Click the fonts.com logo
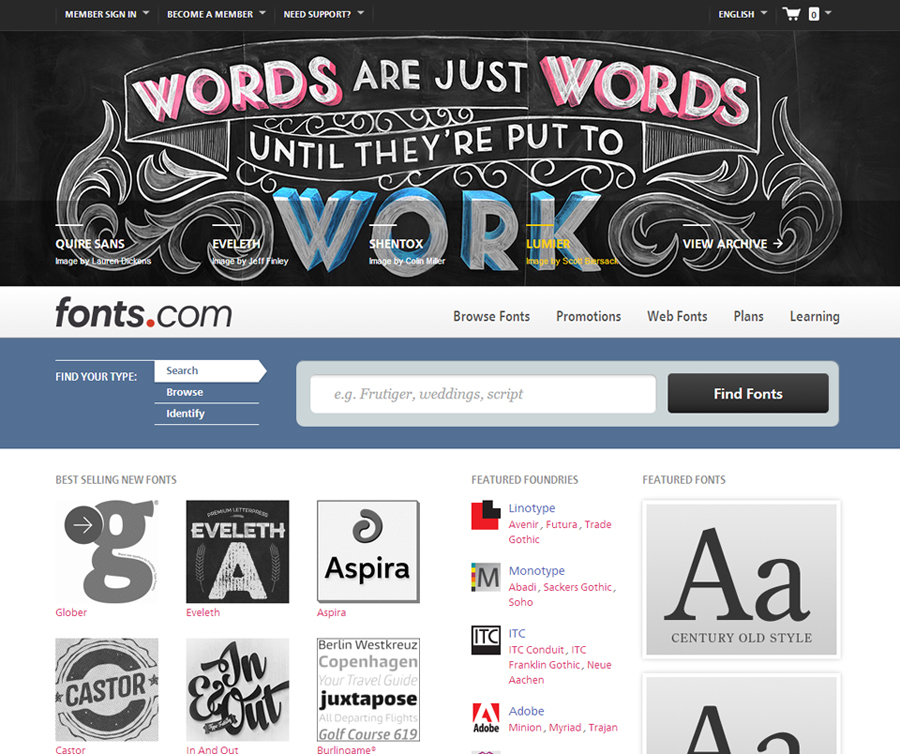Screen dimensions: 900x754 point(143,313)
